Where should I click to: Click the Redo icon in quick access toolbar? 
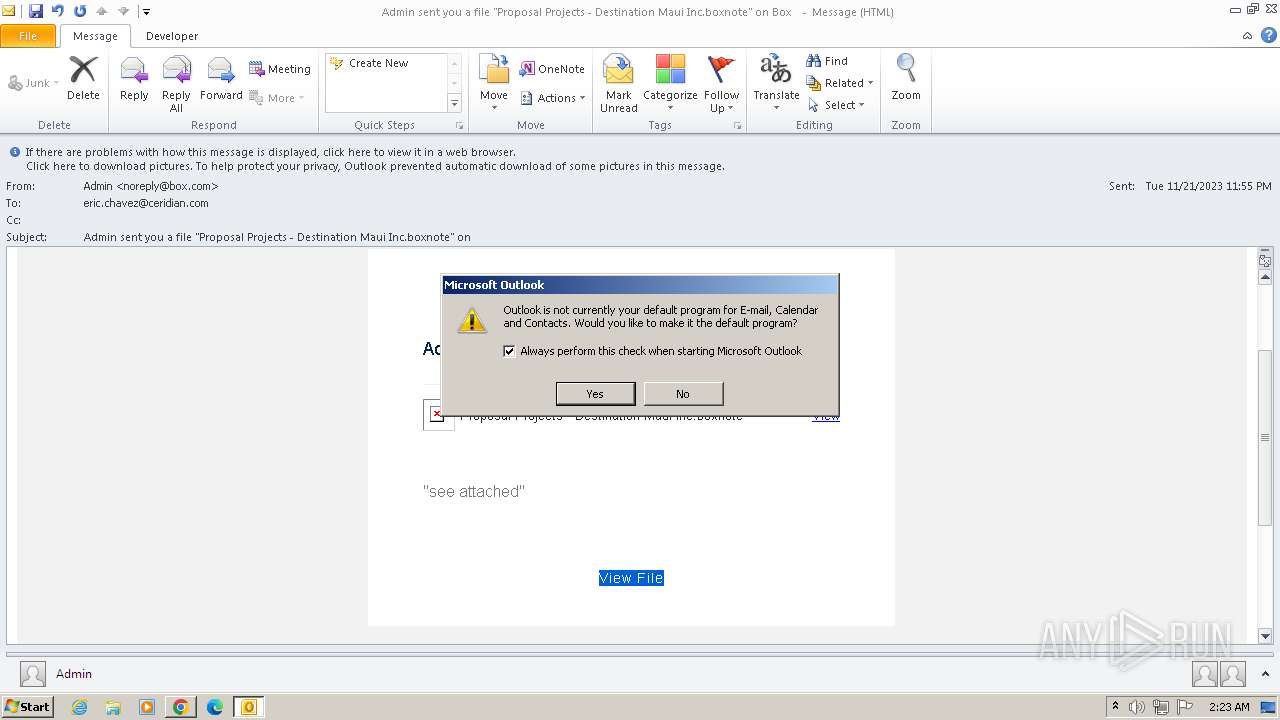tap(80, 11)
